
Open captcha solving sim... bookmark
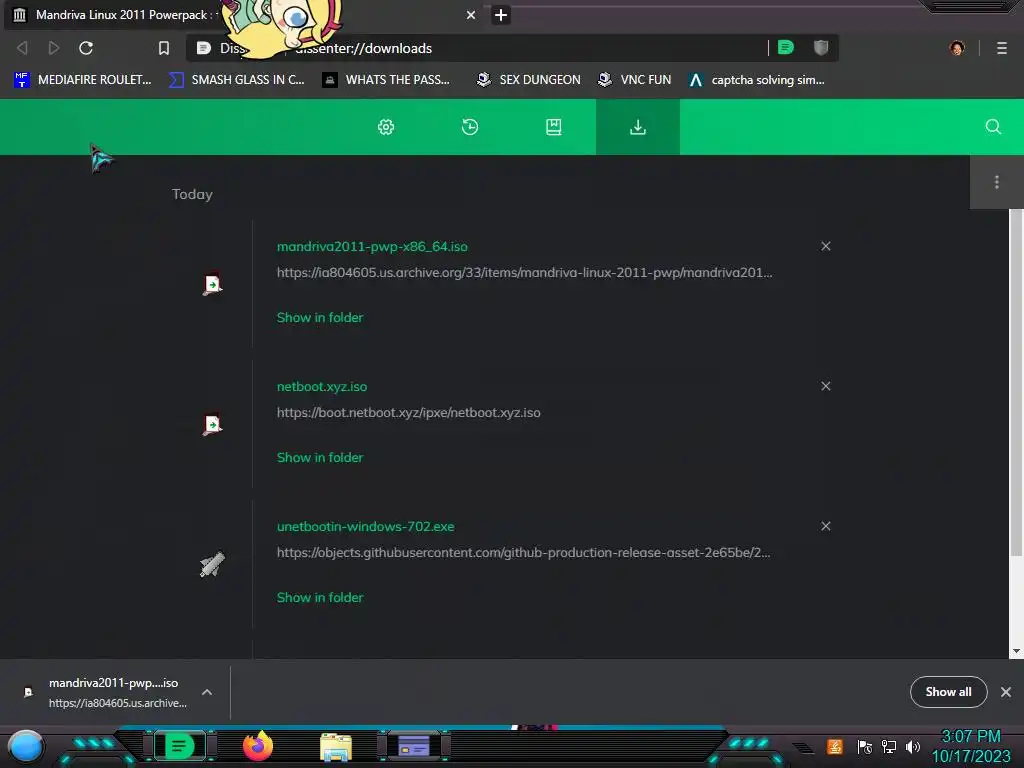[757, 80]
